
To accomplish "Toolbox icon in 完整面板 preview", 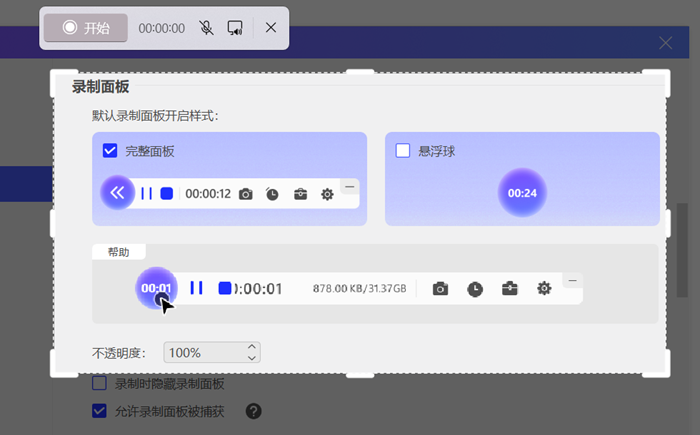I will [300, 194].
